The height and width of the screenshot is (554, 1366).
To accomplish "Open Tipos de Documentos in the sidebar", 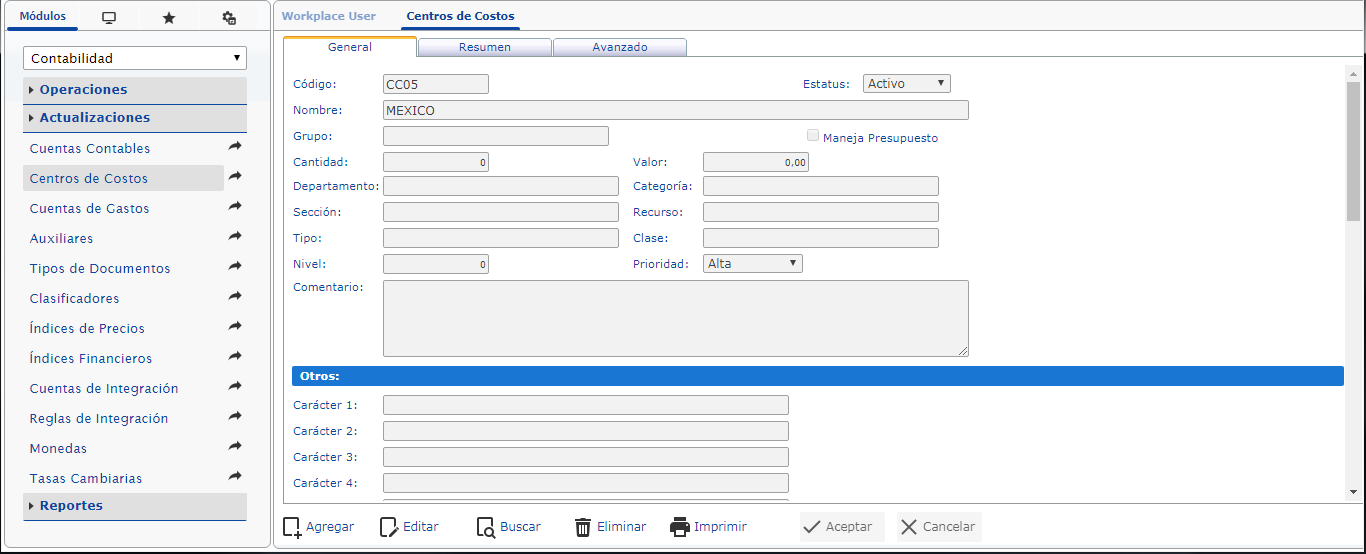I will click(100, 269).
